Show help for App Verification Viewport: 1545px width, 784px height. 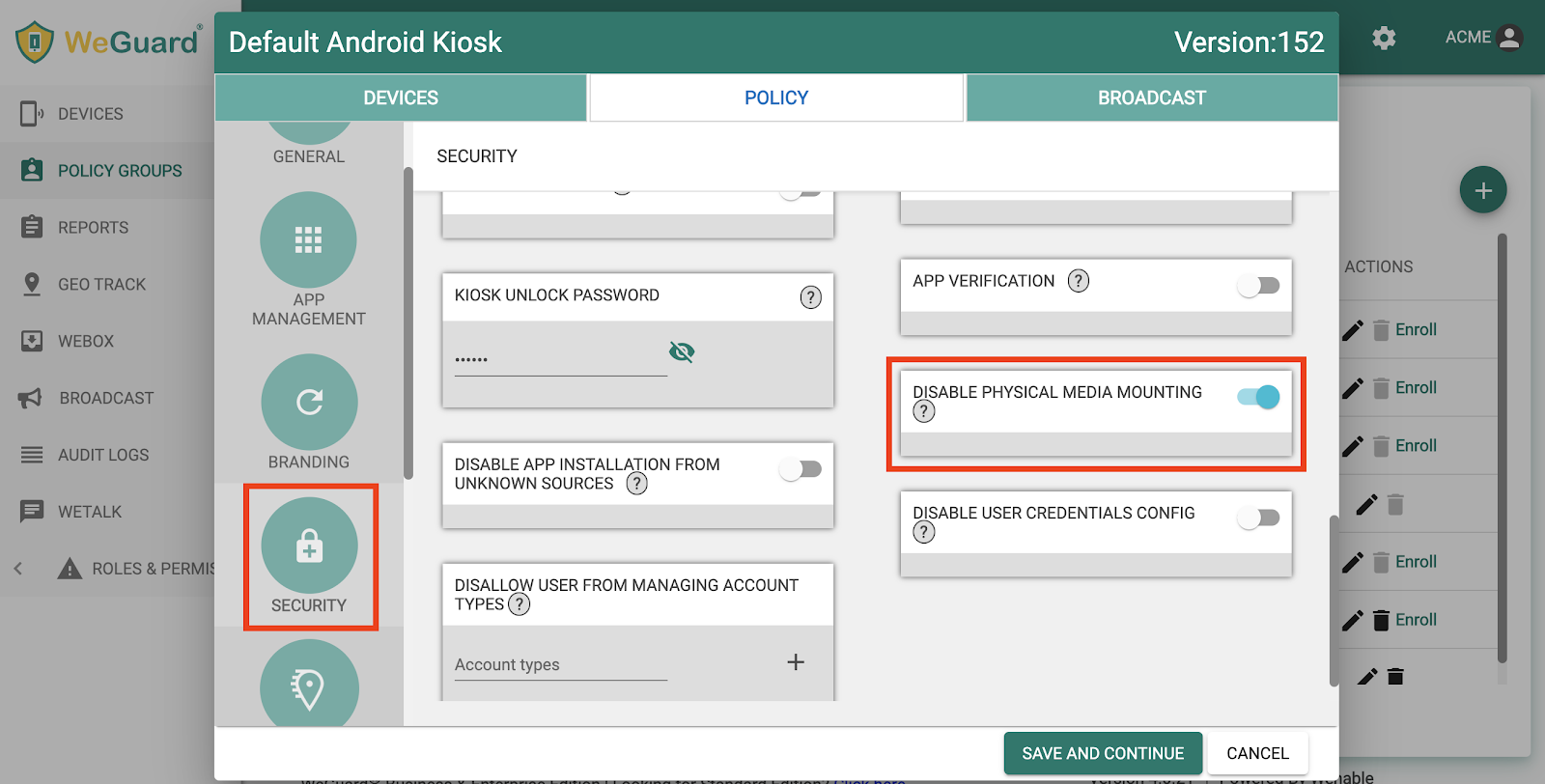pos(1078,281)
